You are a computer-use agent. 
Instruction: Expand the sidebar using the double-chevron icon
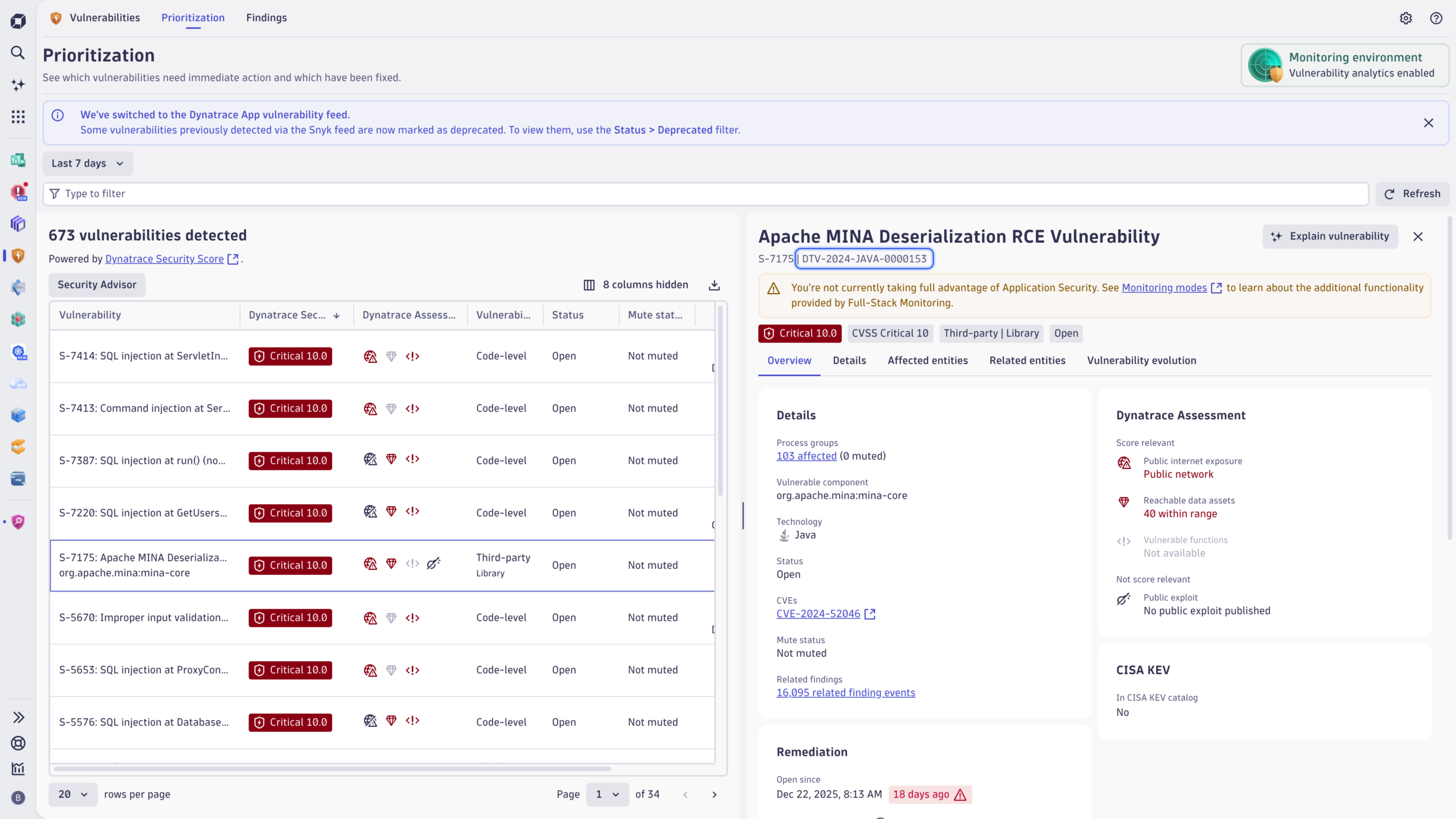pyautogui.click(x=18, y=717)
